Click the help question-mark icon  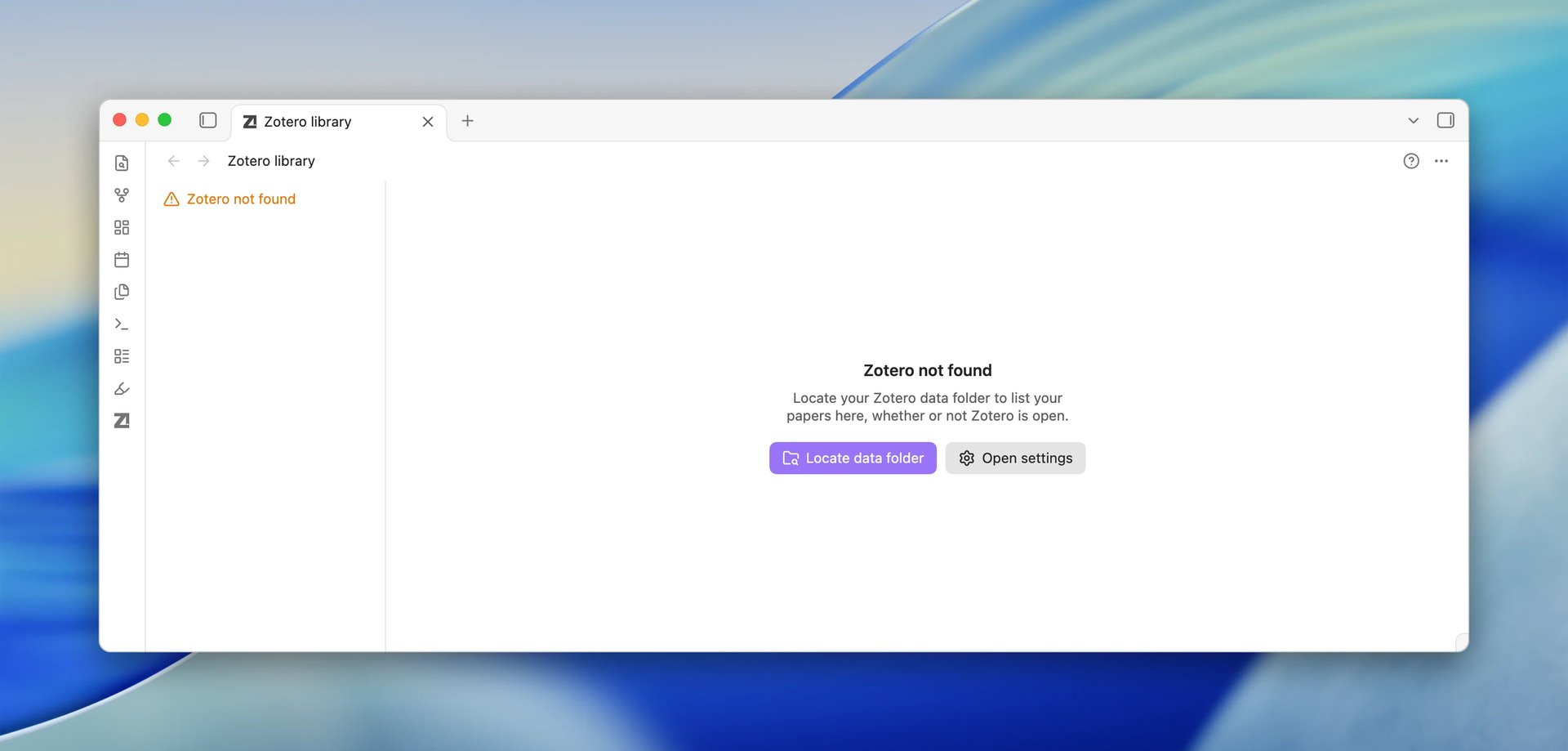(x=1411, y=161)
